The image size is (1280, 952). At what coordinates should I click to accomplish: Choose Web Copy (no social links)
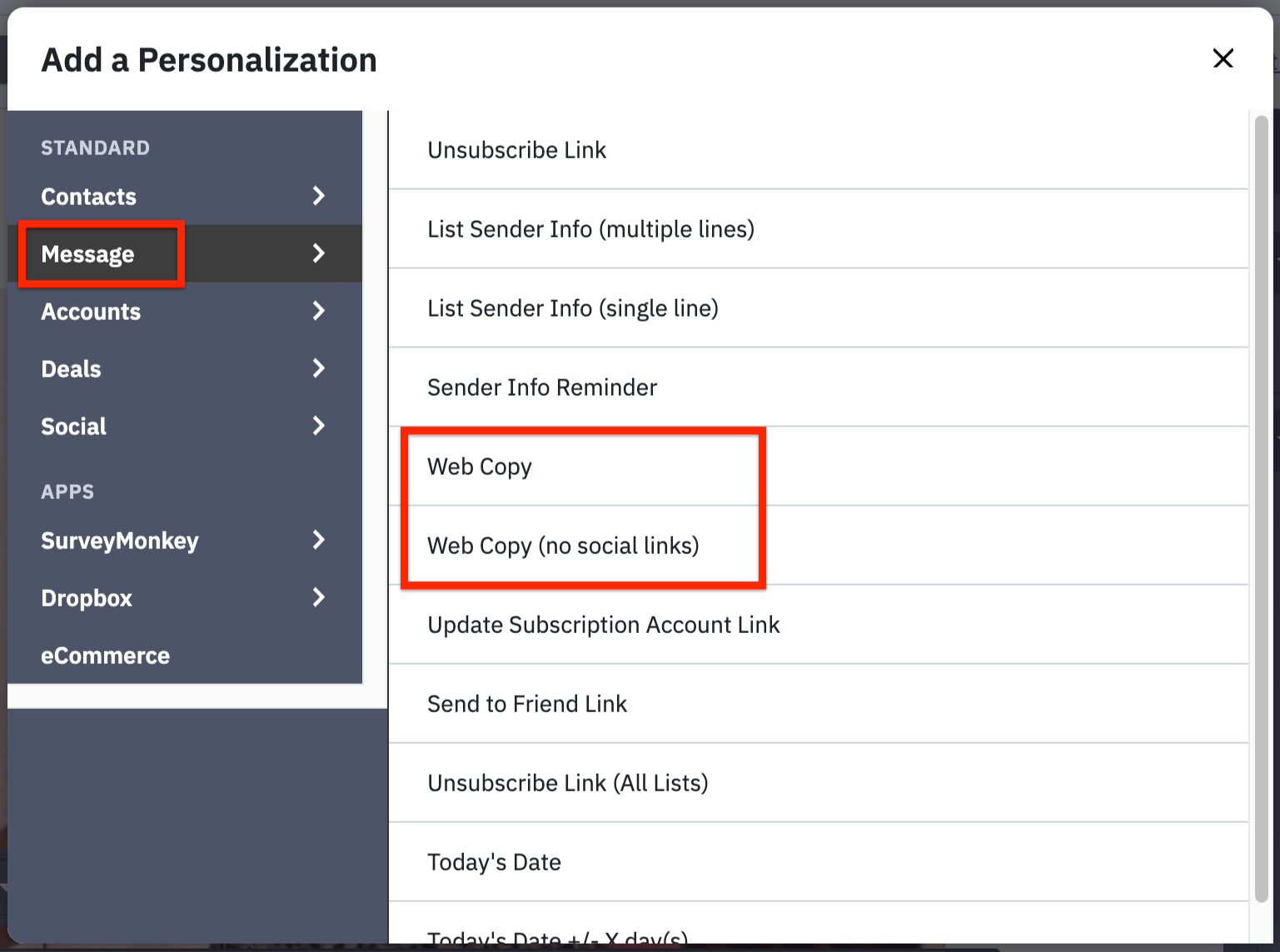click(564, 546)
